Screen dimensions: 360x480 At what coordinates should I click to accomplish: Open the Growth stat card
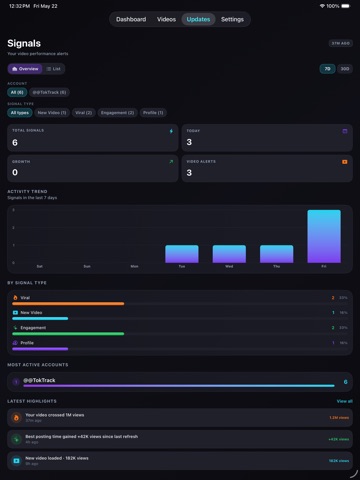(x=93, y=168)
